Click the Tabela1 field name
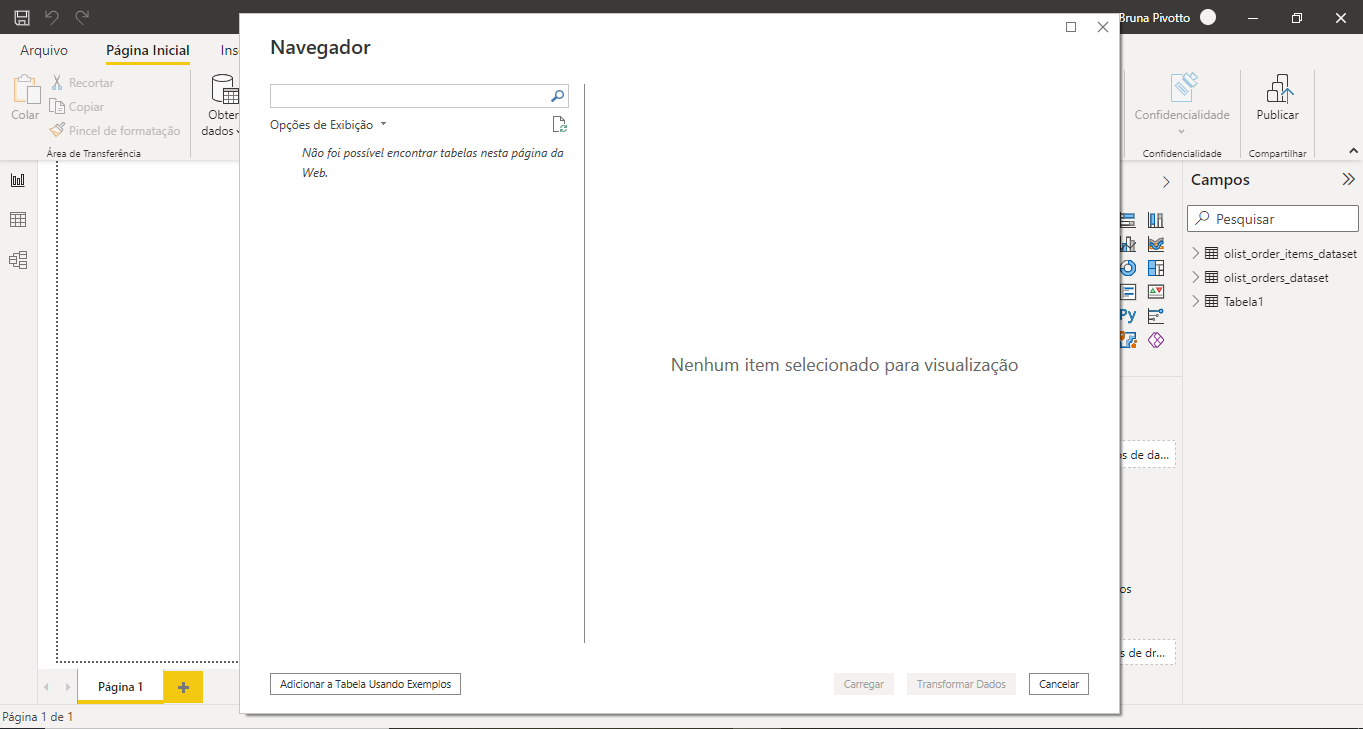 pyautogui.click(x=1244, y=301)
